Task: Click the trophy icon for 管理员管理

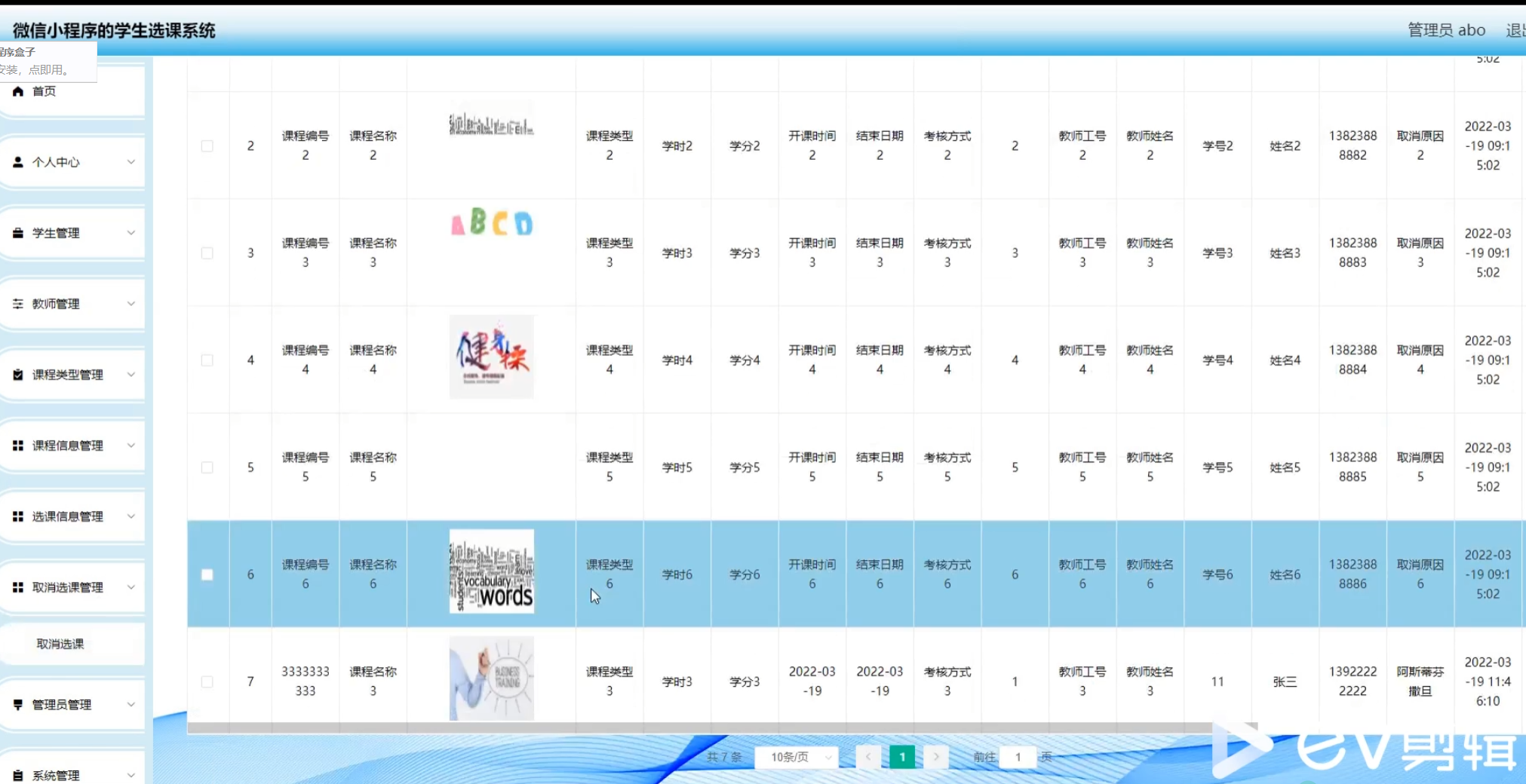Action: pyautogui.click(x=18, y=704)
